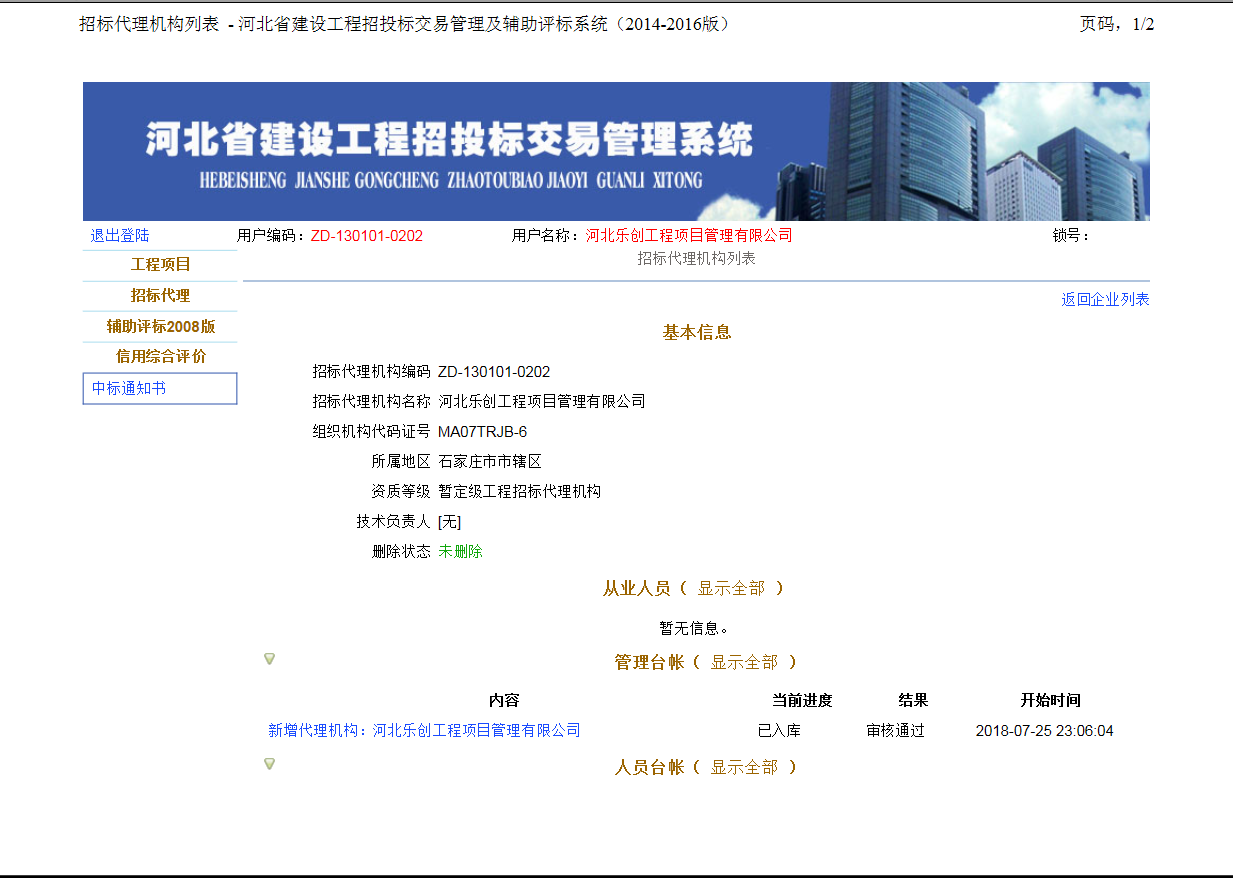
Task: Open the 工程项目 menu item
Action: pos(160,265)
